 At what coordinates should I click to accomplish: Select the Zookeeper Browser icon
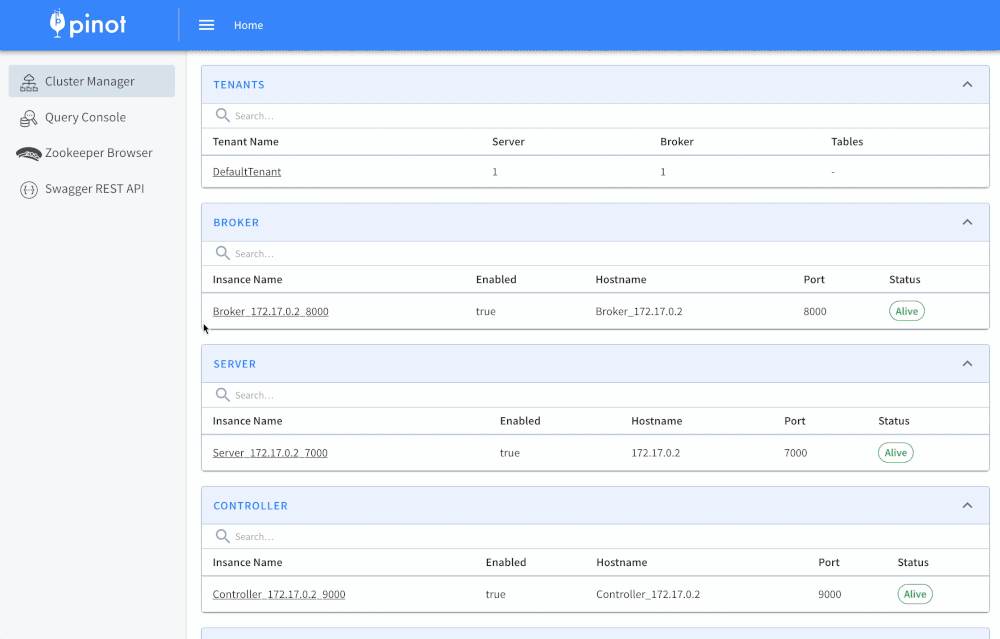pyautogui.click(x=28, y=153)
